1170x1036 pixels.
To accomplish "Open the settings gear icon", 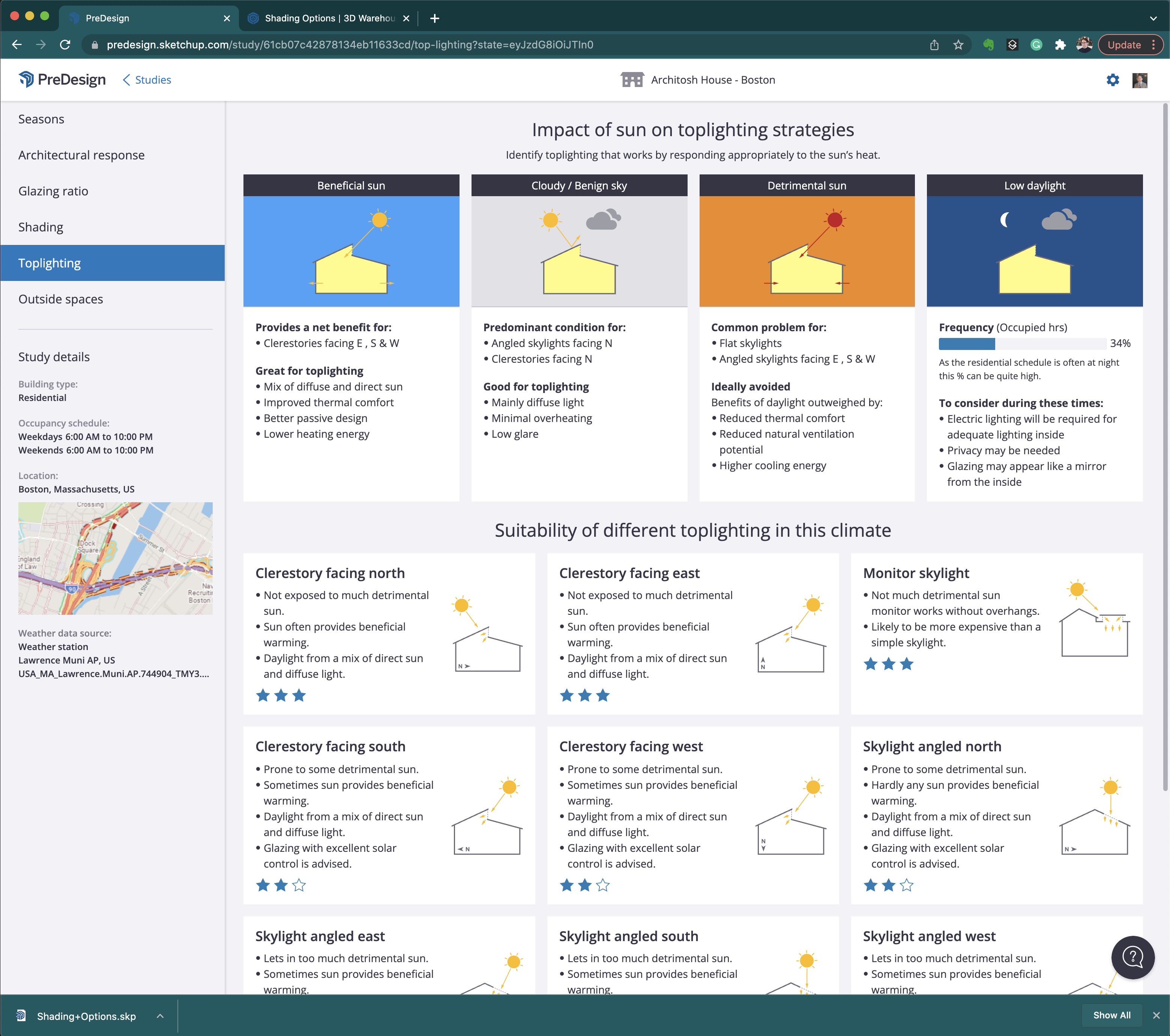I will click(x=1112, y=80).
